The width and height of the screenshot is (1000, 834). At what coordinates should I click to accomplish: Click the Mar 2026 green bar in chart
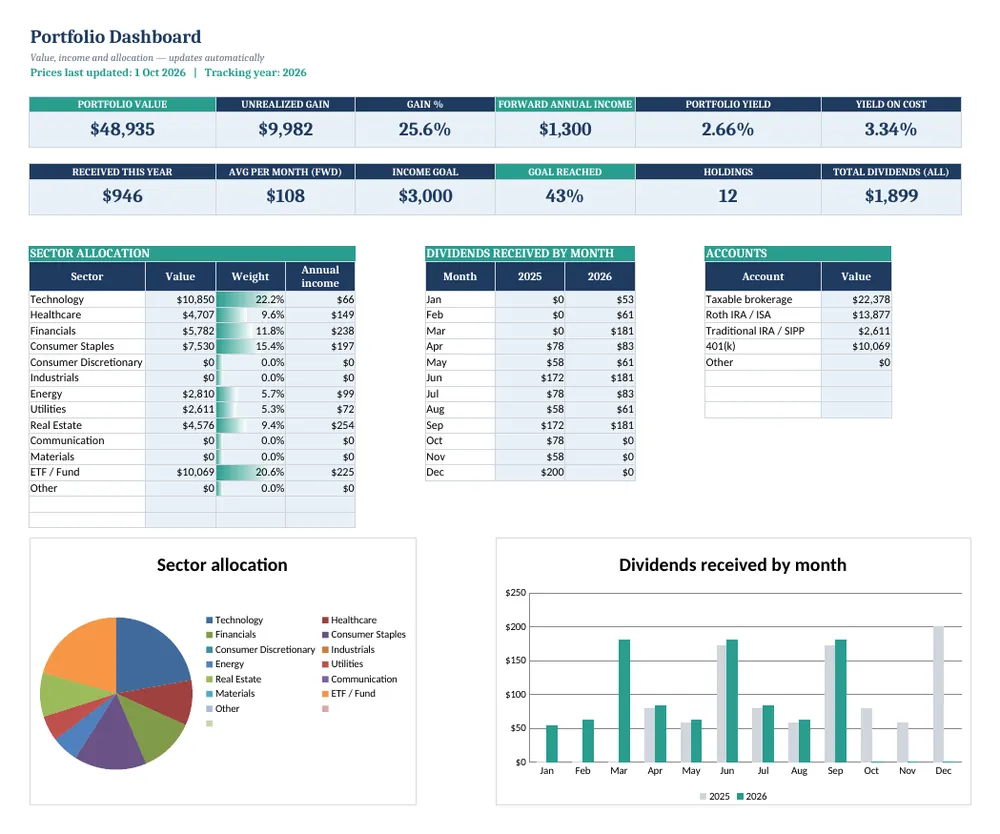(x=624, y=701)
